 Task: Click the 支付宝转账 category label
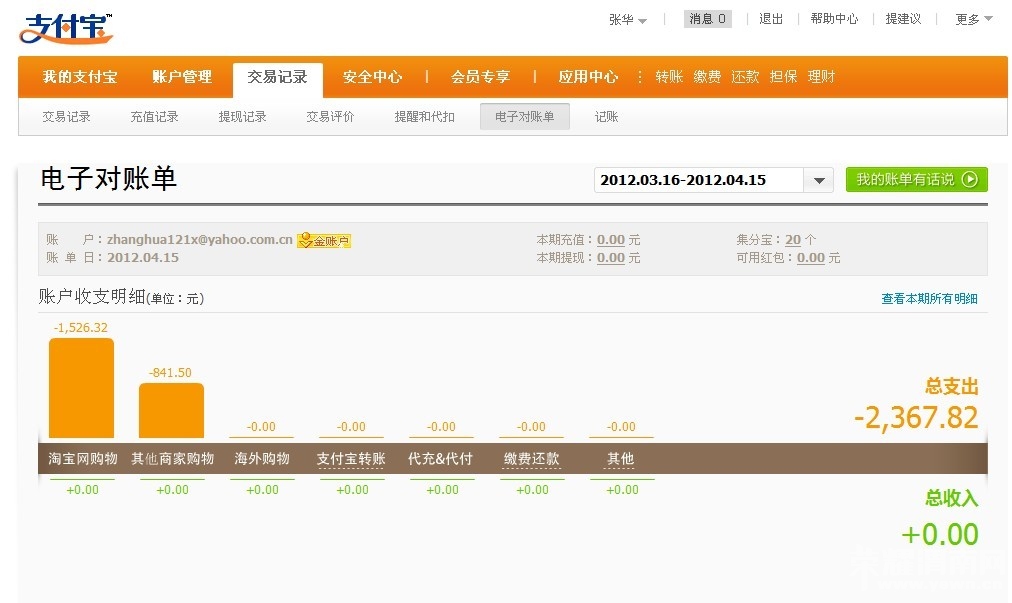[351, 459]
